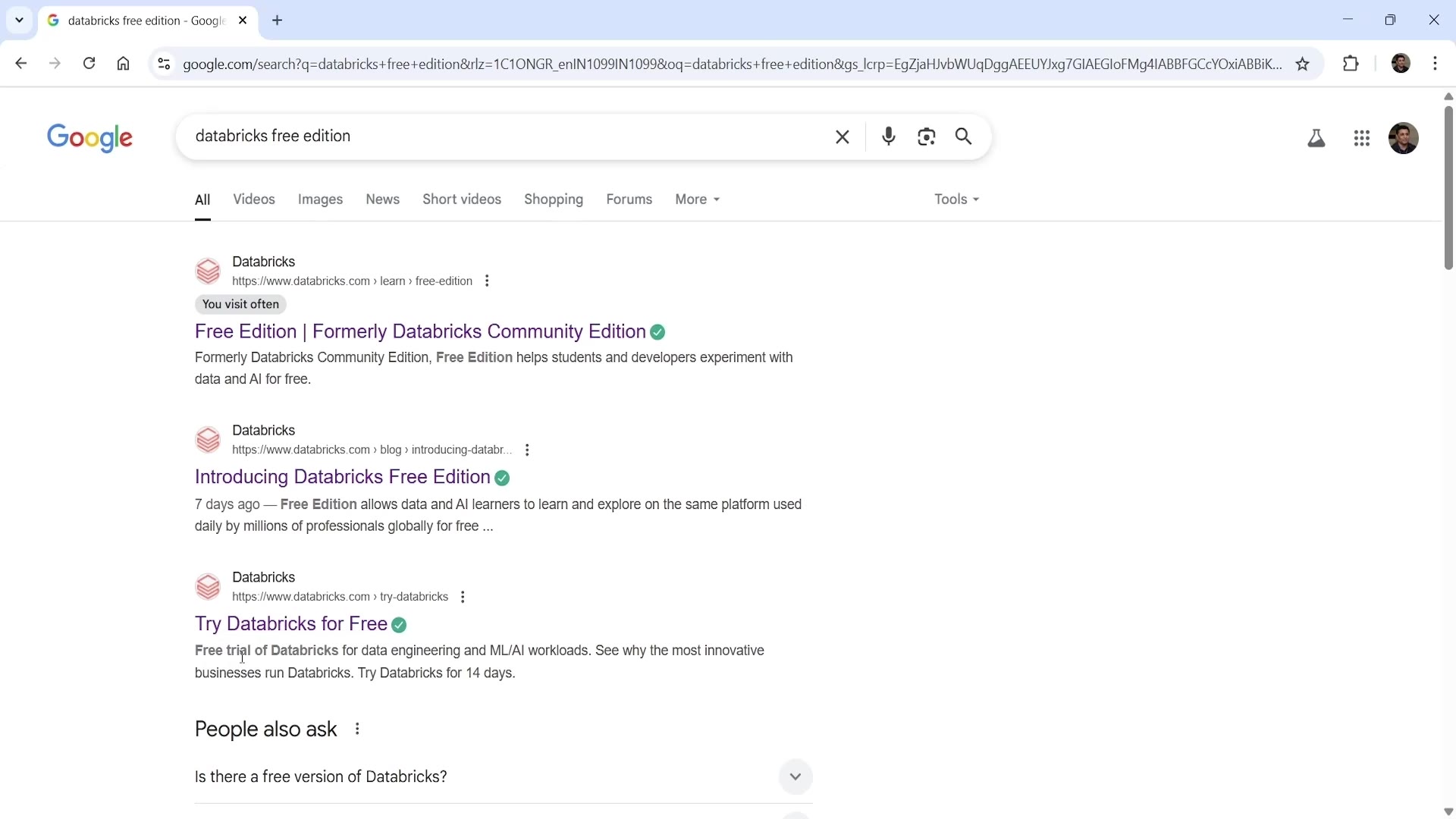Switch to the Videos tab
The width and height of the screenshot is (1456, 819).
click(x=254, y=200)
